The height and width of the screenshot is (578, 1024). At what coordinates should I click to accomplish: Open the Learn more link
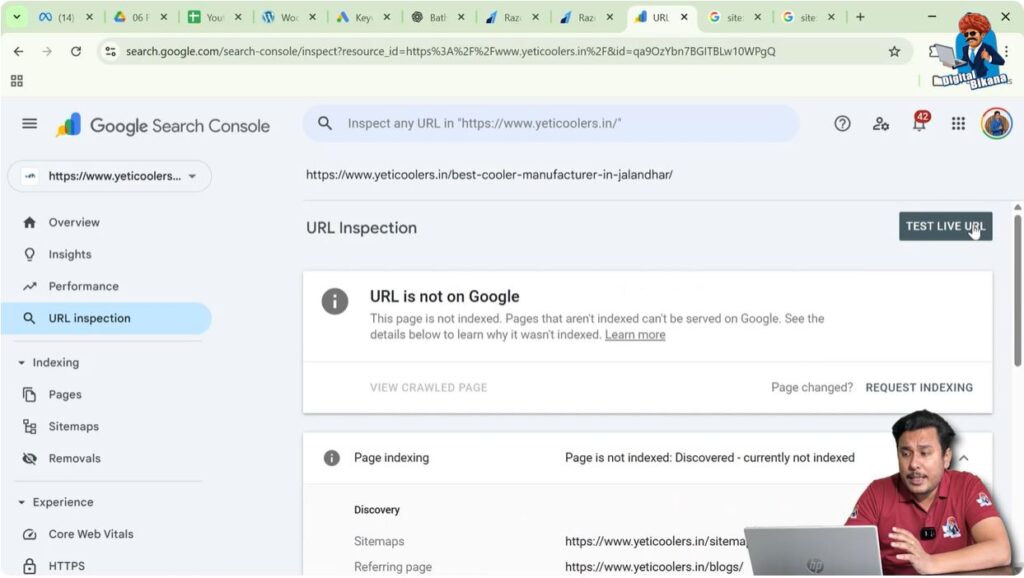pyautogui.click(x=635, y=334)
